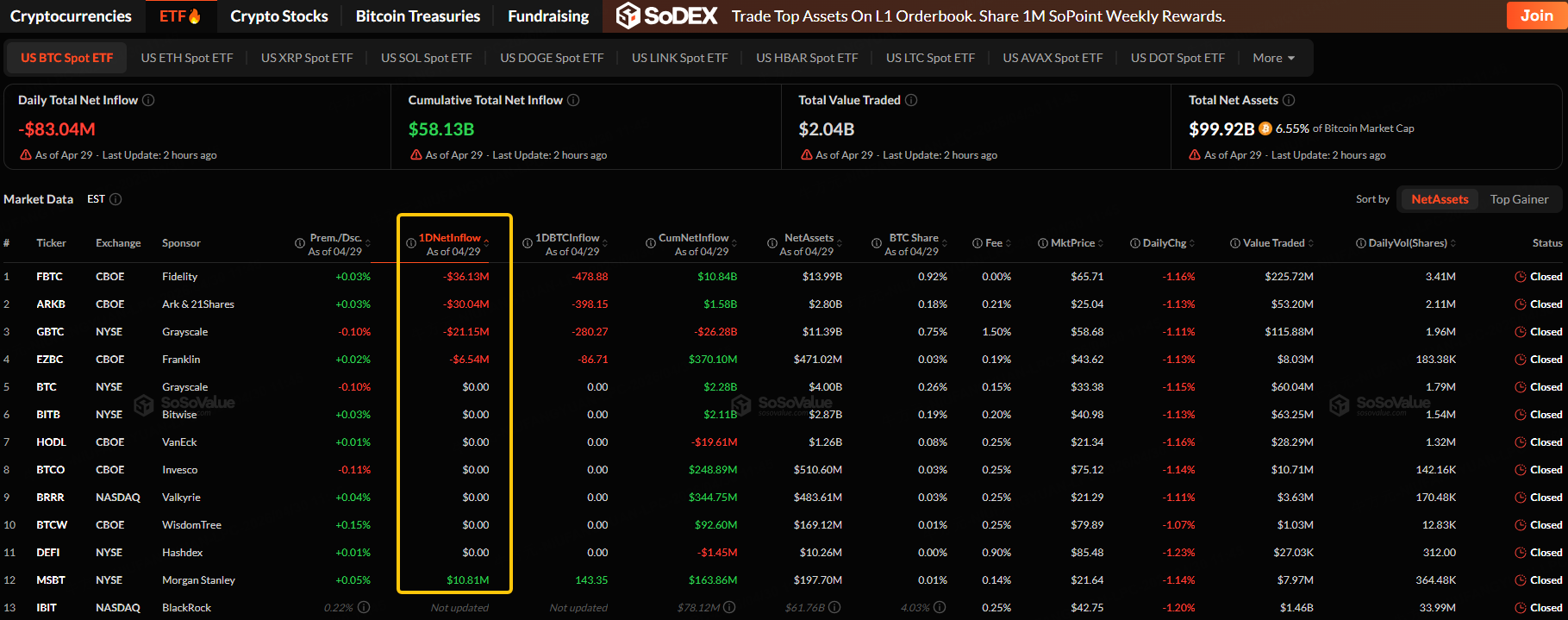Switch sorting to Top Gainer

(1519, 199)
